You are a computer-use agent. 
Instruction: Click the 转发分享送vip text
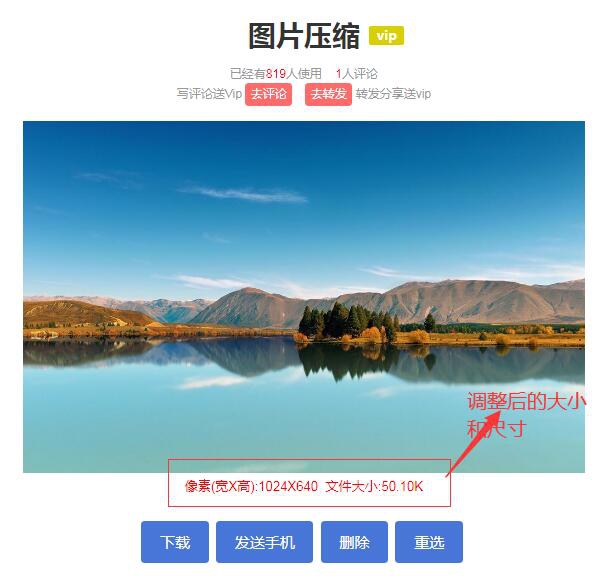tap(393, 94)
